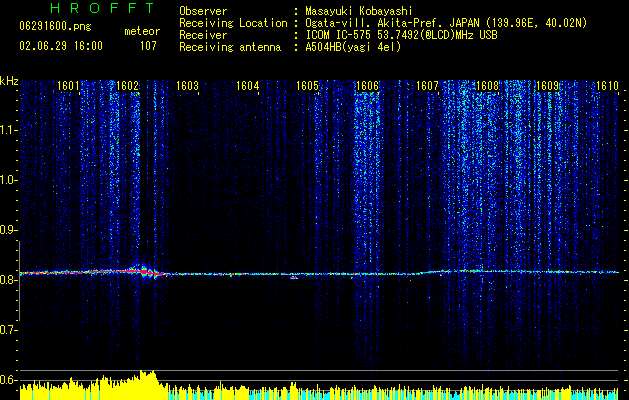Click the 1606 time marker
The width and height of the screenshot is (629, 400).
[367, 86]
